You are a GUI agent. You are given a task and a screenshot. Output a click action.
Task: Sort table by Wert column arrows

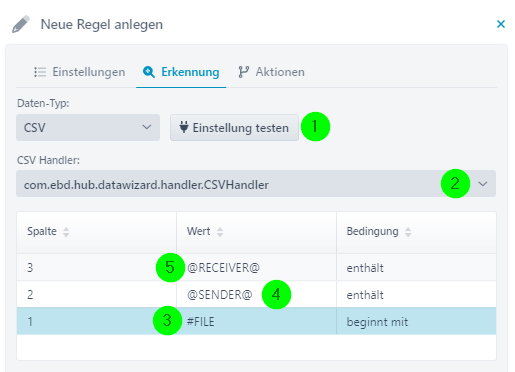click(x=220, y=232)
